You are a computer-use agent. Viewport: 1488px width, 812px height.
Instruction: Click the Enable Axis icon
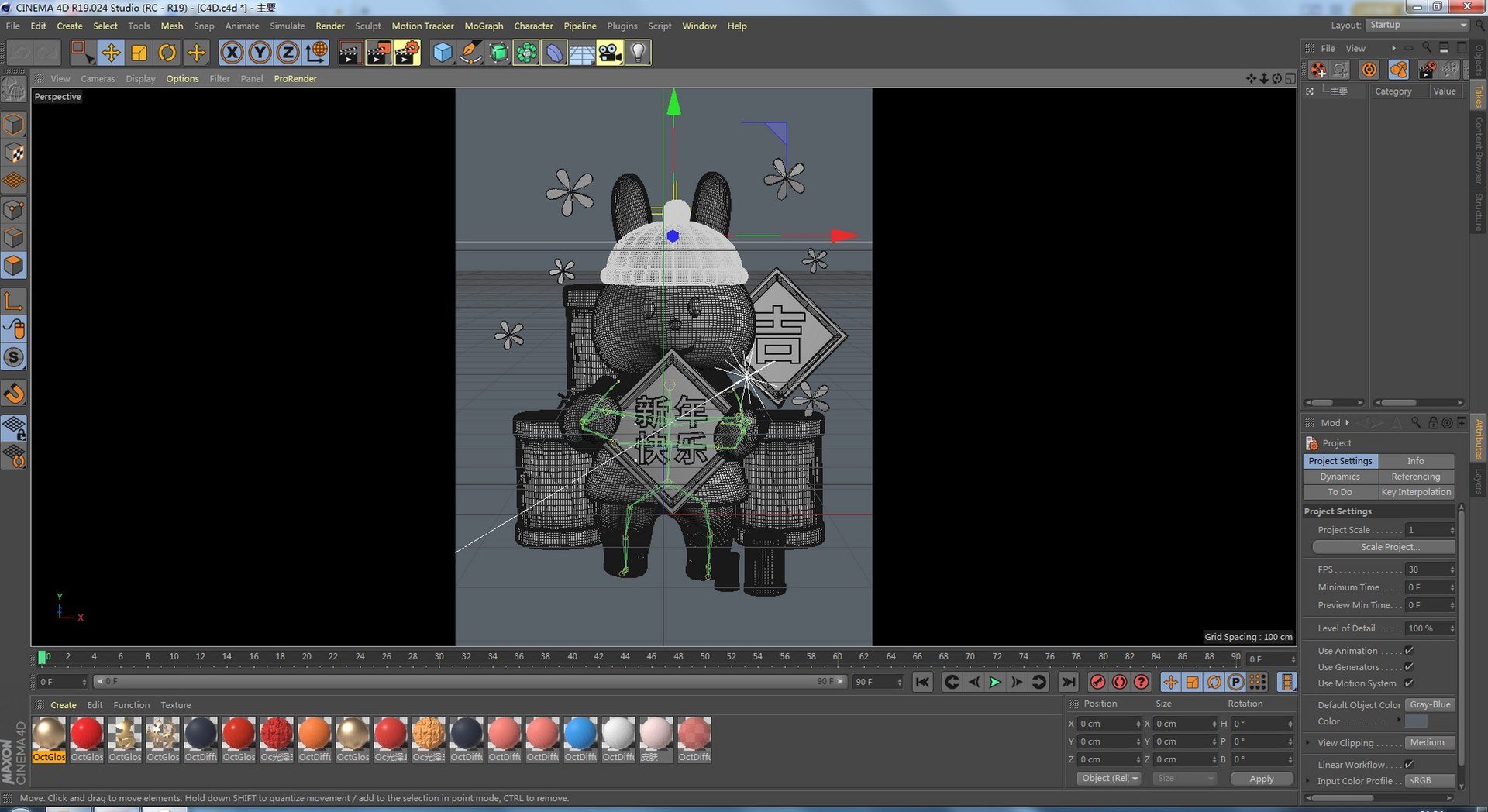(x=14, y=301)
